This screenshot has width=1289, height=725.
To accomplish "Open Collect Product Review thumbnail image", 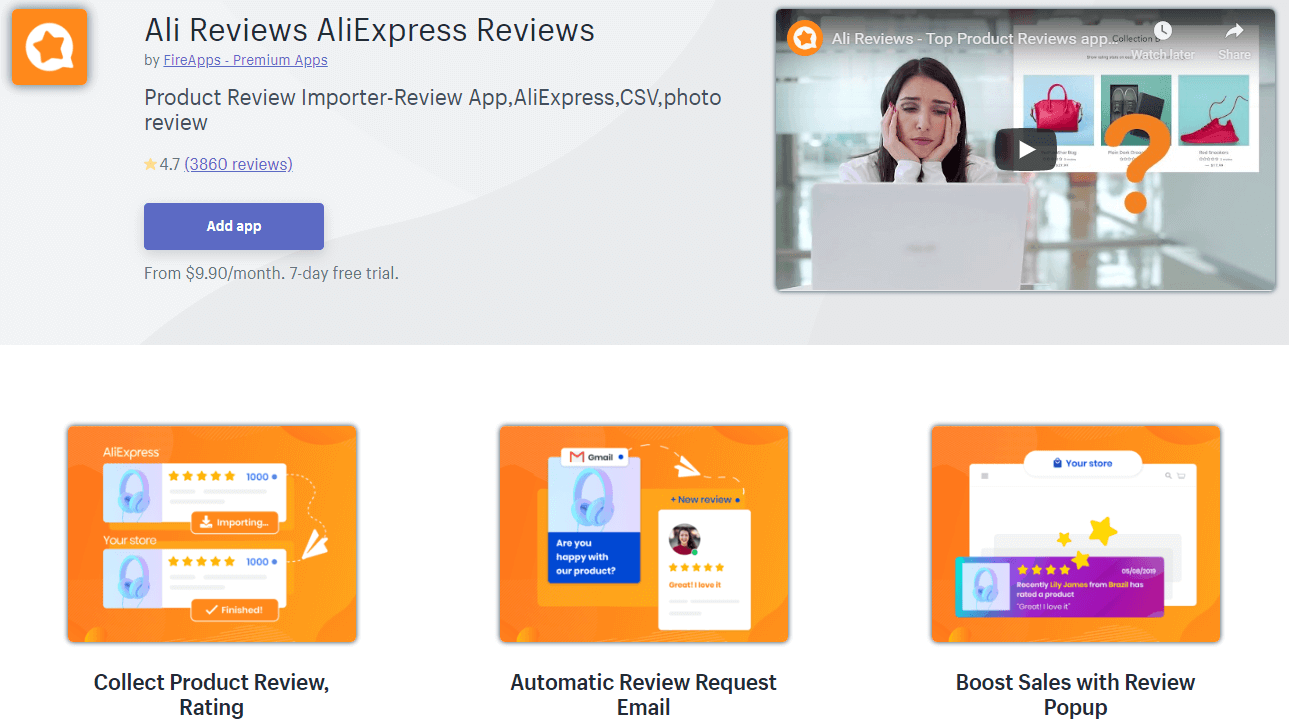I will click(212, 534).
